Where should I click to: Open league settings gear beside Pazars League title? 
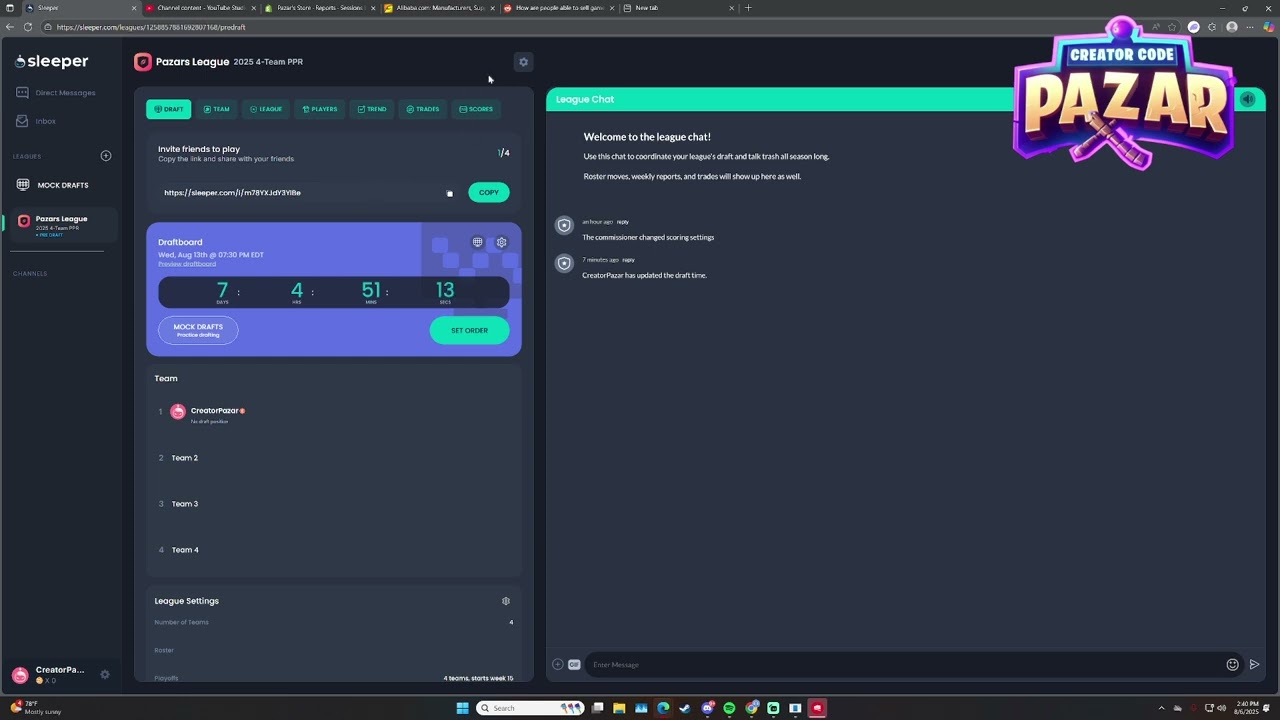click(x=523, y=62)
